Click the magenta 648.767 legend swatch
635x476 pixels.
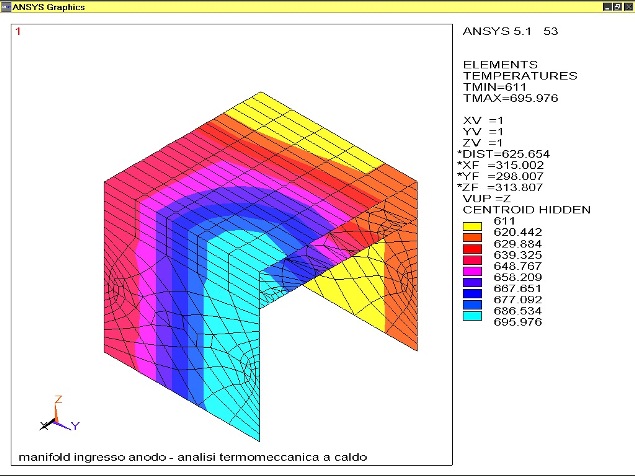coord(472,271)
